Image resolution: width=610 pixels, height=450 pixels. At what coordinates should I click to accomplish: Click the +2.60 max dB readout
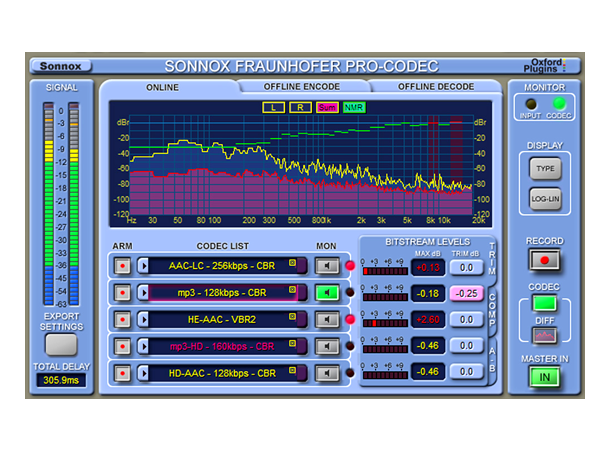click(428, 320)
